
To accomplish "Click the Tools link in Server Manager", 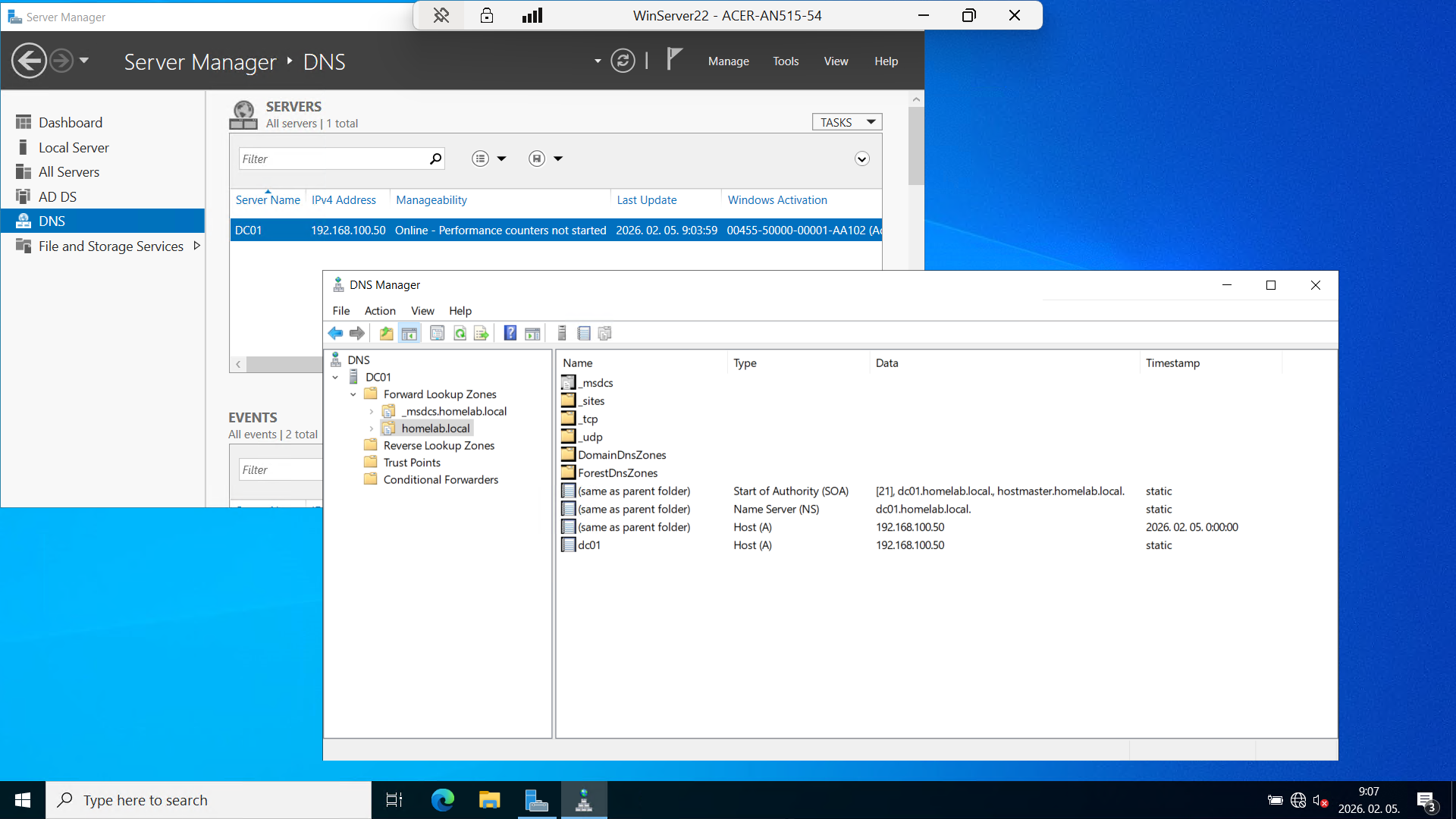I will [786, 61].
